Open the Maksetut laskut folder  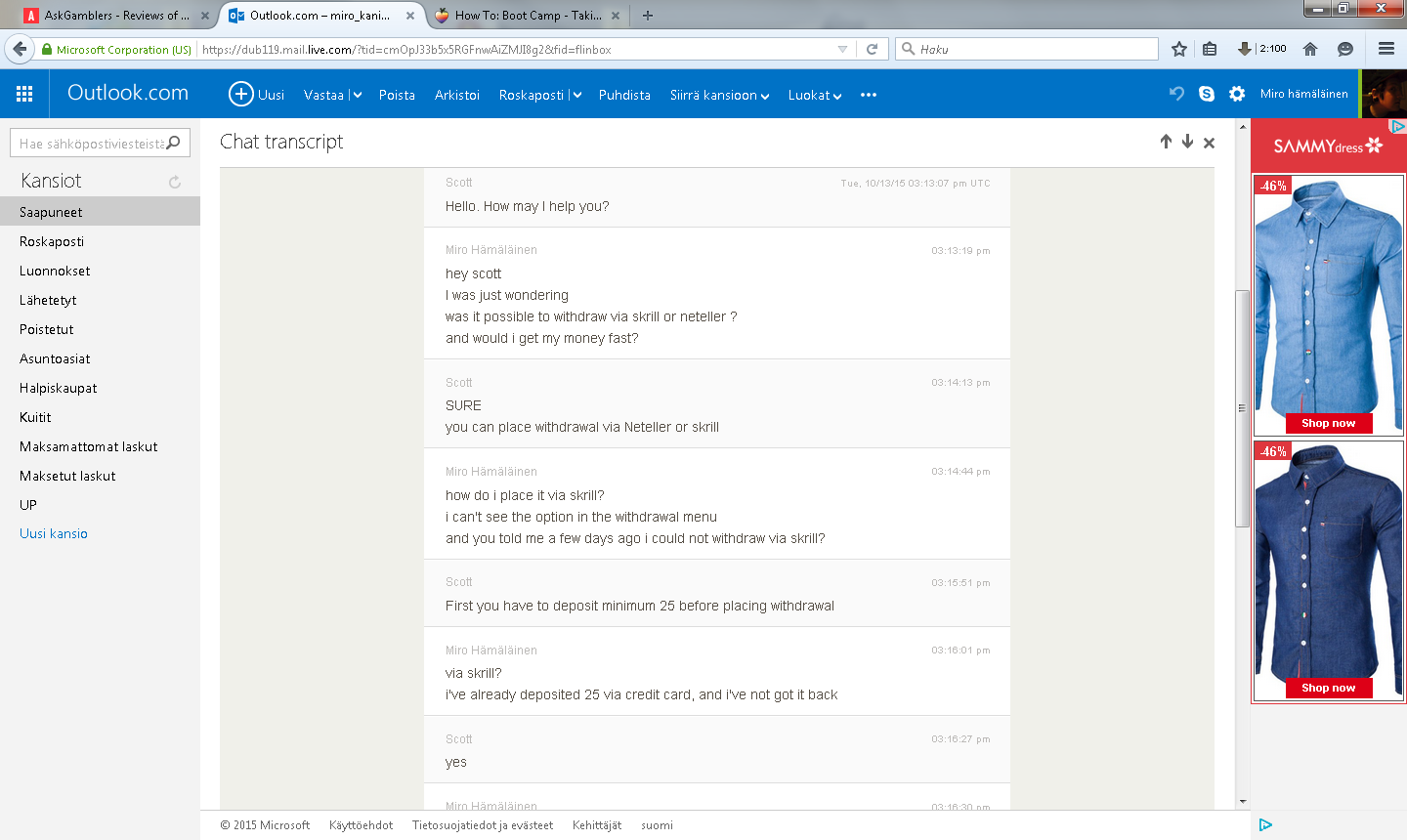[x=100, y=476]
